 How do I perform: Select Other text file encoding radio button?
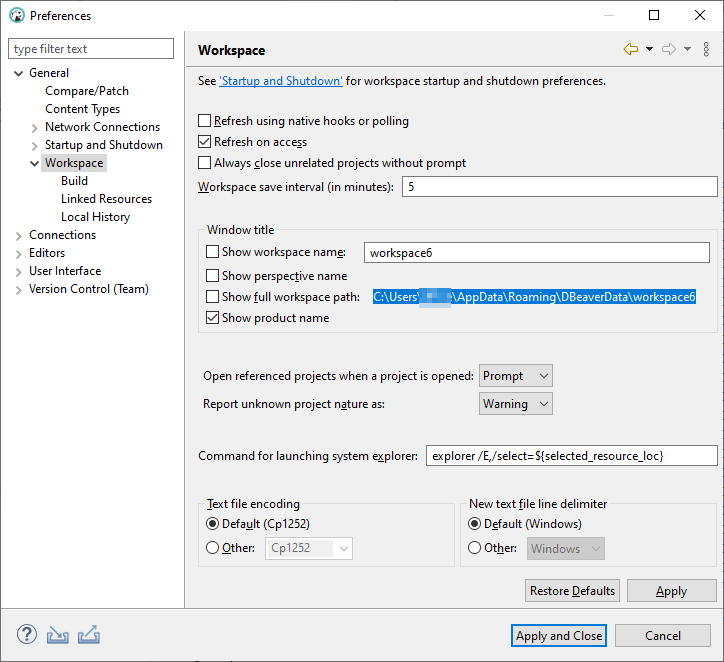(212, 548)
